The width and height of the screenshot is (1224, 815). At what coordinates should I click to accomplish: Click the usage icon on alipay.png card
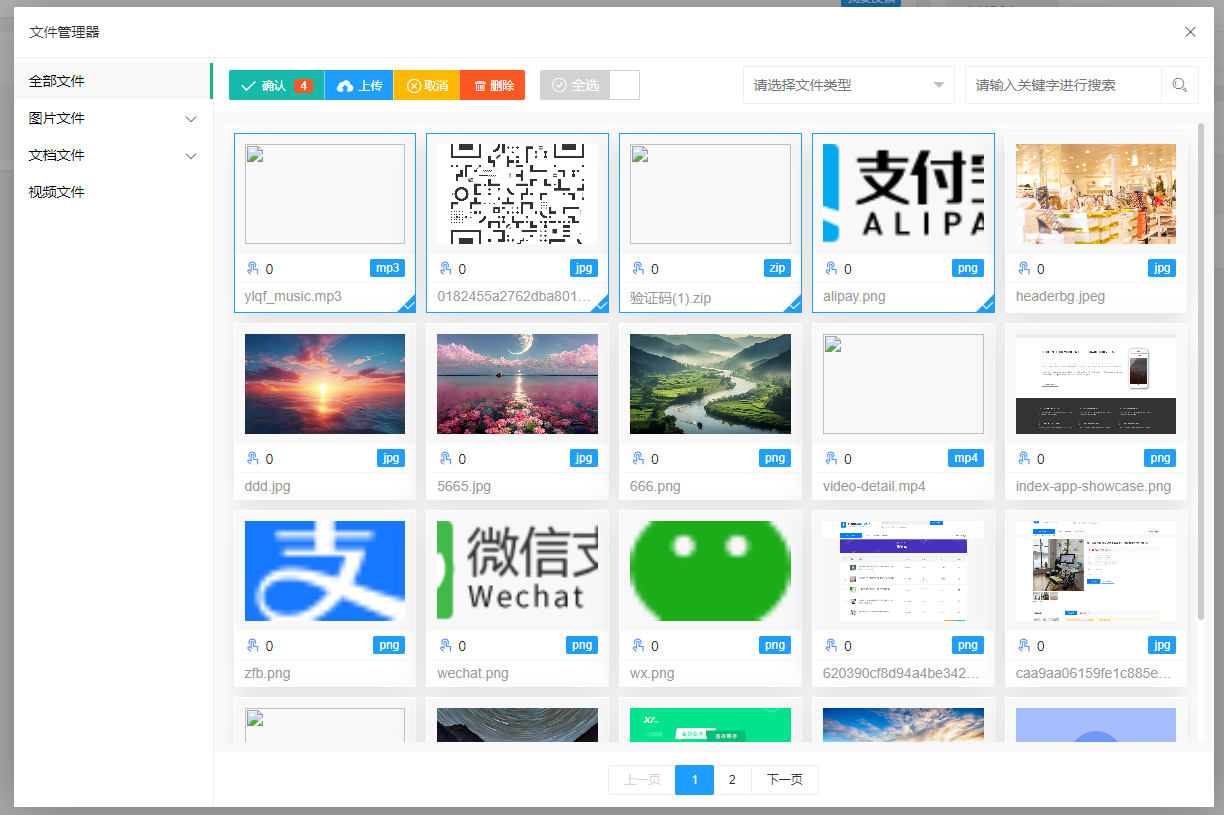(831, 269)
